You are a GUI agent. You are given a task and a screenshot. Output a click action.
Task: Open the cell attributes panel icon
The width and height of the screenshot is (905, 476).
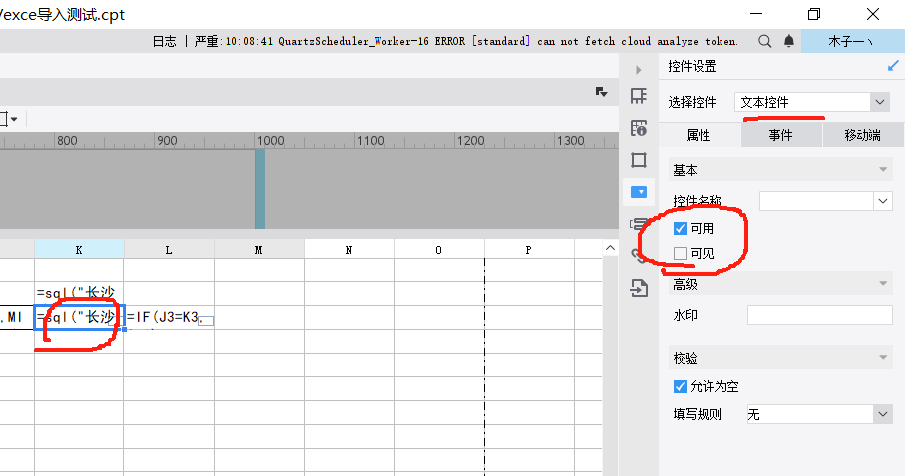639,128
